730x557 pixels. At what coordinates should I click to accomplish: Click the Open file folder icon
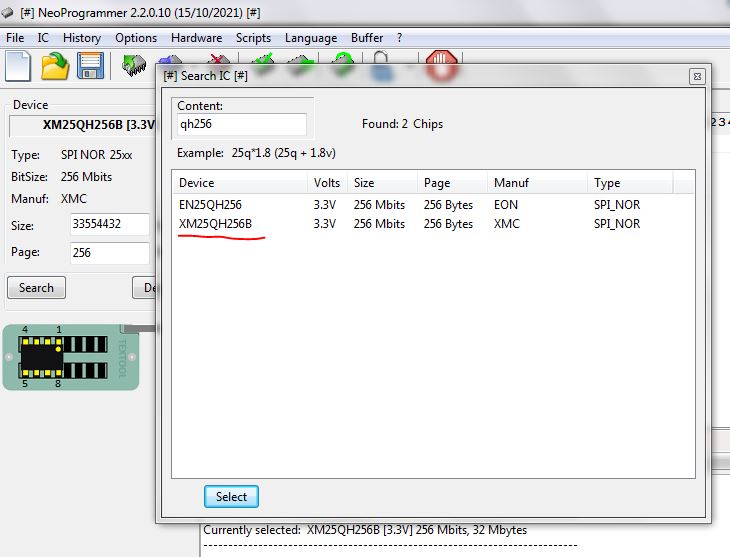pyautogui.click(x=55, y=66)
